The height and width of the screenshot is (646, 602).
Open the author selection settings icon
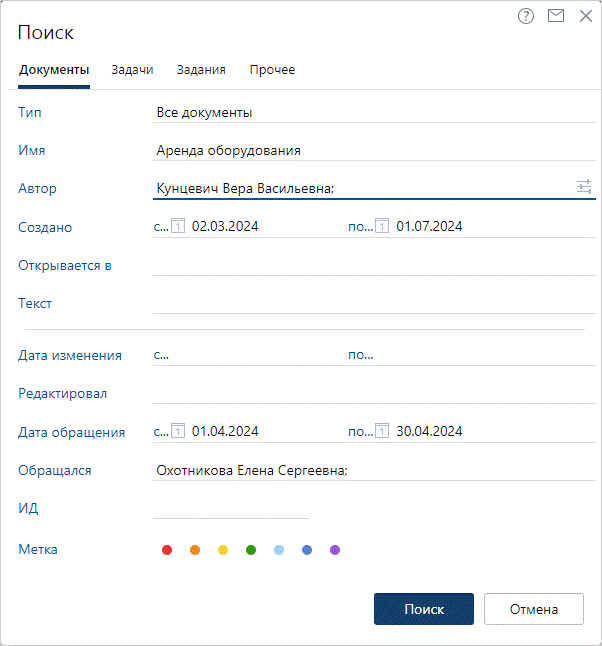pyautogui.click(x=584, y=187)
